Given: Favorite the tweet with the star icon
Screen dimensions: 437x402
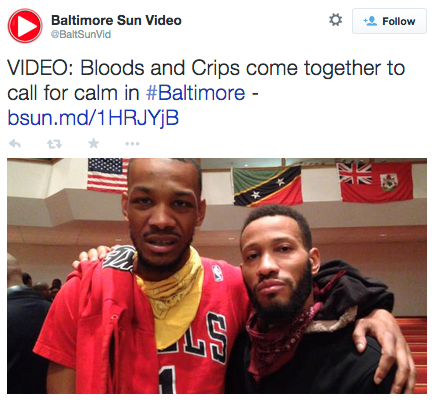Looking at the screenshot, I should [94, 144].
